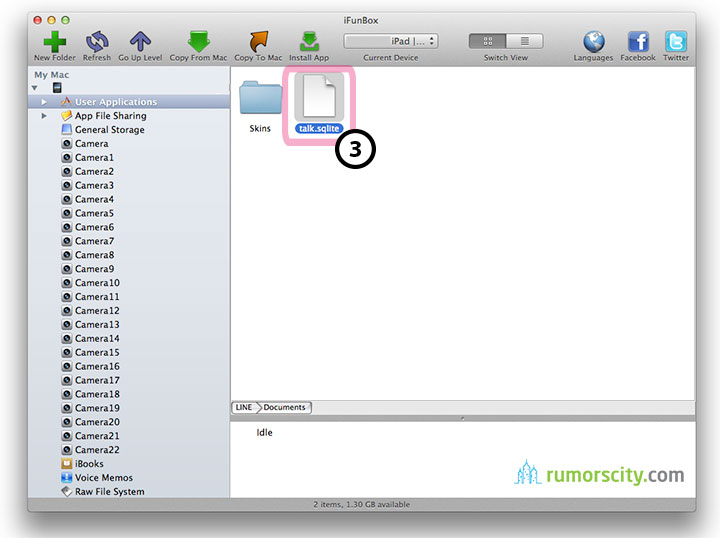Click the Camera3 icon in sidebar
Viewport: 720px width, 538px height.
67,185
